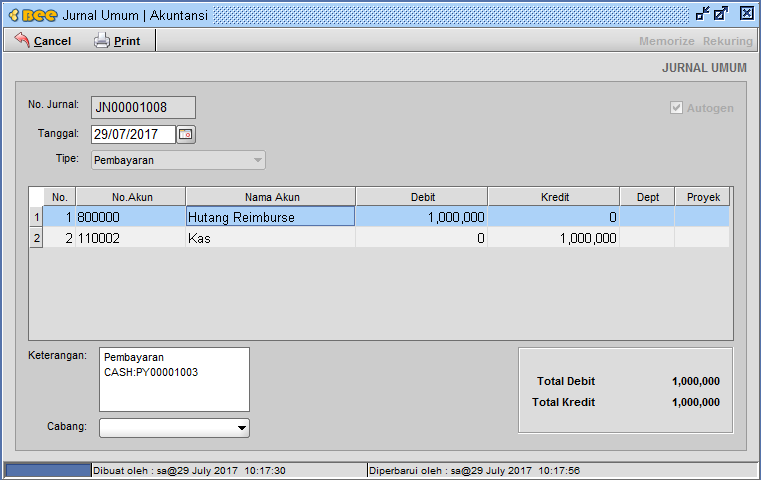Click Kredit 1,000,000 in Kas row
The width and height of the screenshot is (761, 480).
(x=553, y=238)
